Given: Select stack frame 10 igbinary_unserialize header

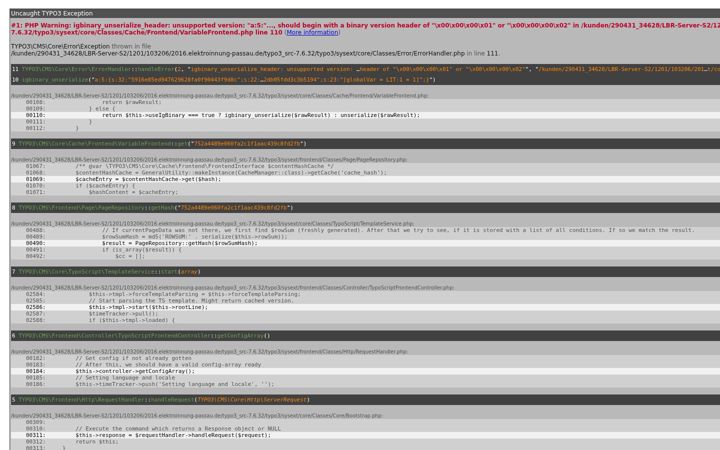Looking at the screenshot, I should (x=365, y=80).
